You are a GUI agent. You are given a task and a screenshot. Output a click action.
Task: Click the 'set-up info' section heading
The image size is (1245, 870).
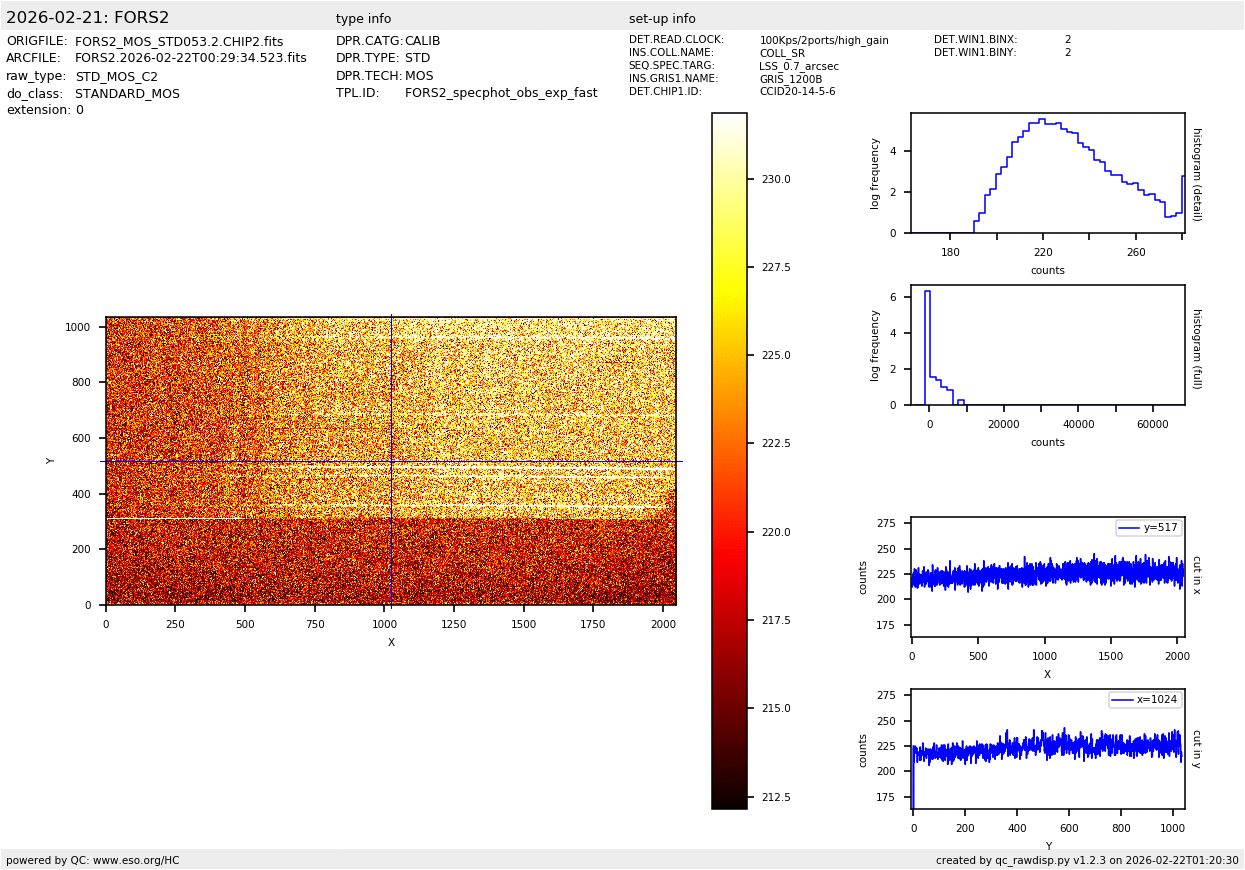(662, 19)
